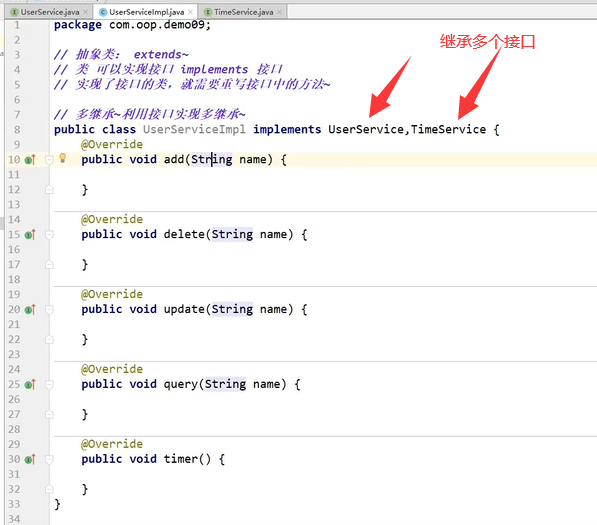597x525 pixels.
Task: Click the implements gutter icon beside timer method
Action: tap(30, 460)
